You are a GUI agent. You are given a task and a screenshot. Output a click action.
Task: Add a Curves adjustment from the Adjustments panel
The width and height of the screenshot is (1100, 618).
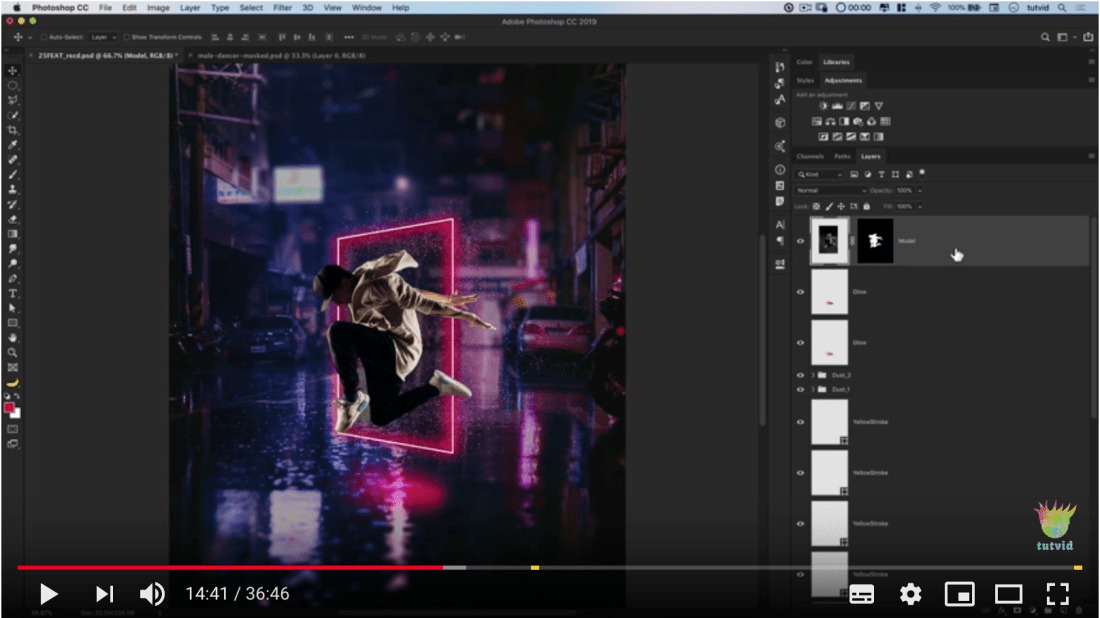pos(851,106)
